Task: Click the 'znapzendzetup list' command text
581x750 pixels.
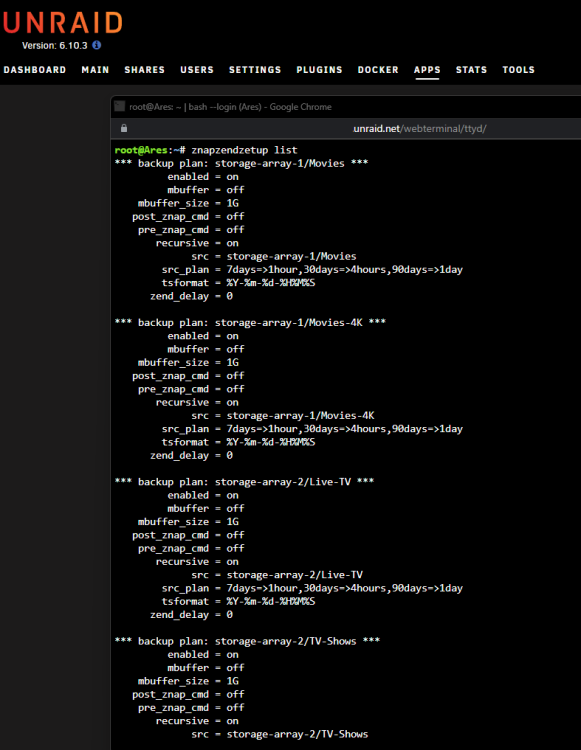Action: tap(244, 150)
